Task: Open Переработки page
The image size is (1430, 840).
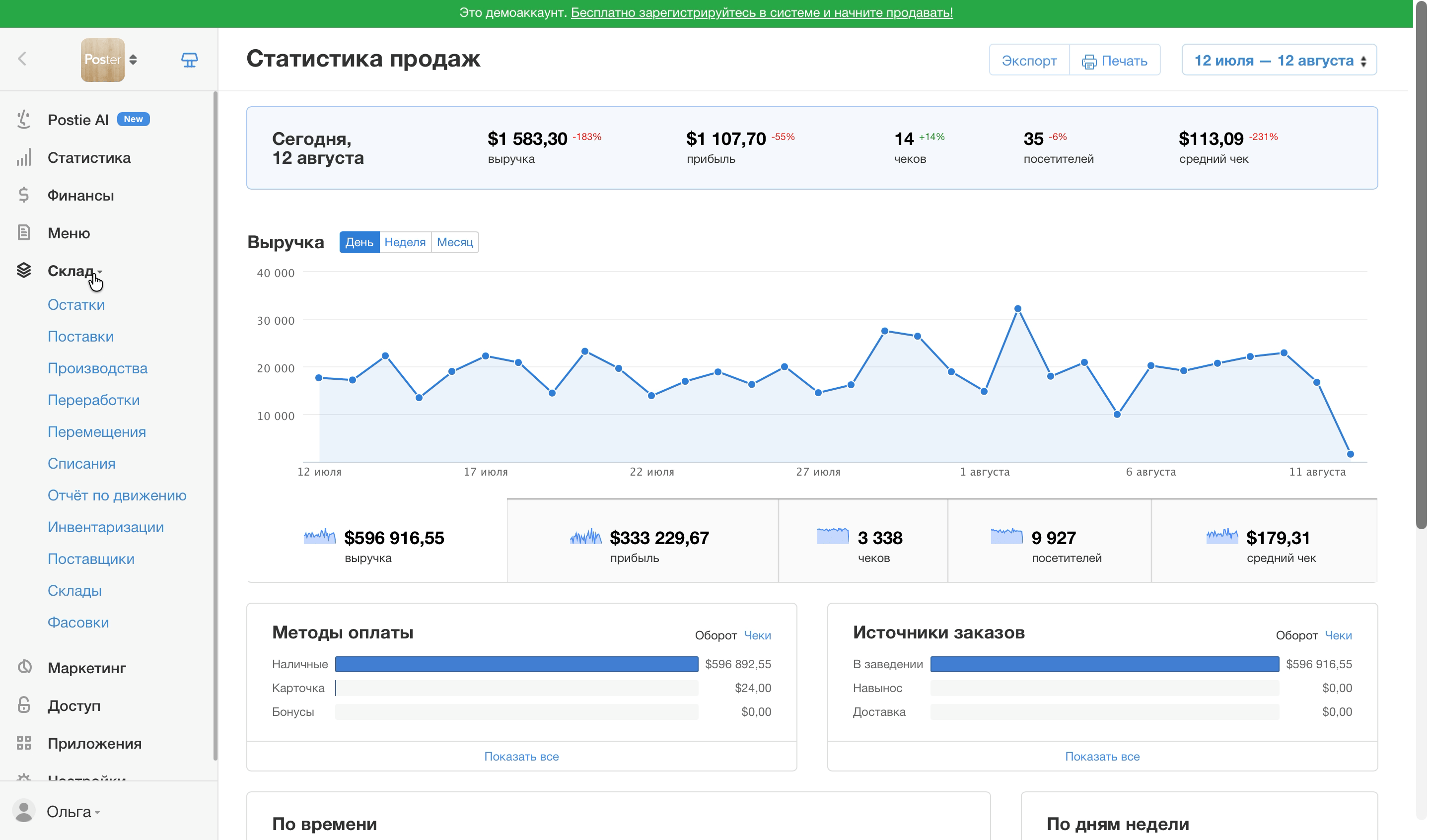Action: point(94,400)
